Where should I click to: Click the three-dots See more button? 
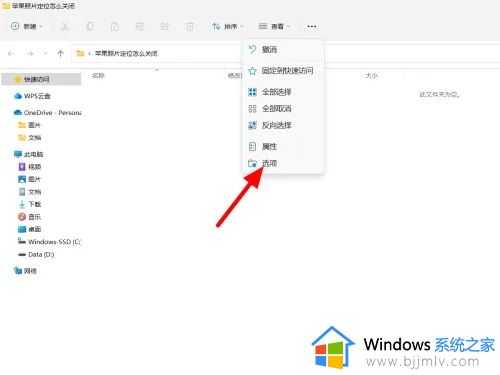point(312,26)
